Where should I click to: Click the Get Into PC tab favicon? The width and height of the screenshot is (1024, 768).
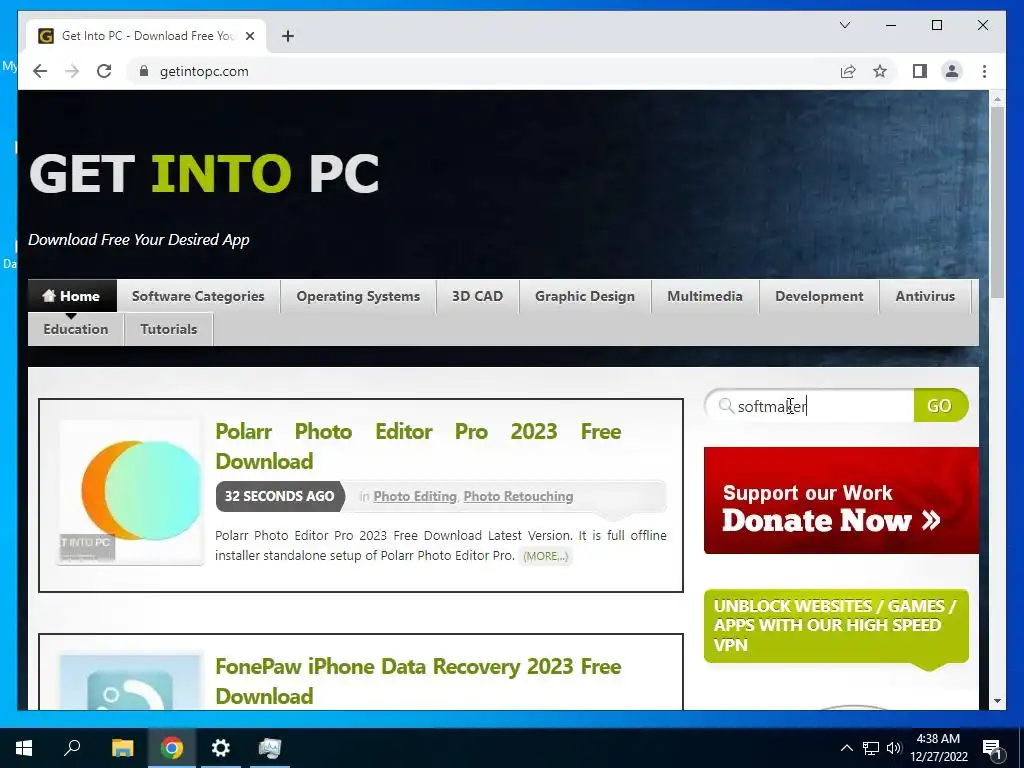[46, 36]
